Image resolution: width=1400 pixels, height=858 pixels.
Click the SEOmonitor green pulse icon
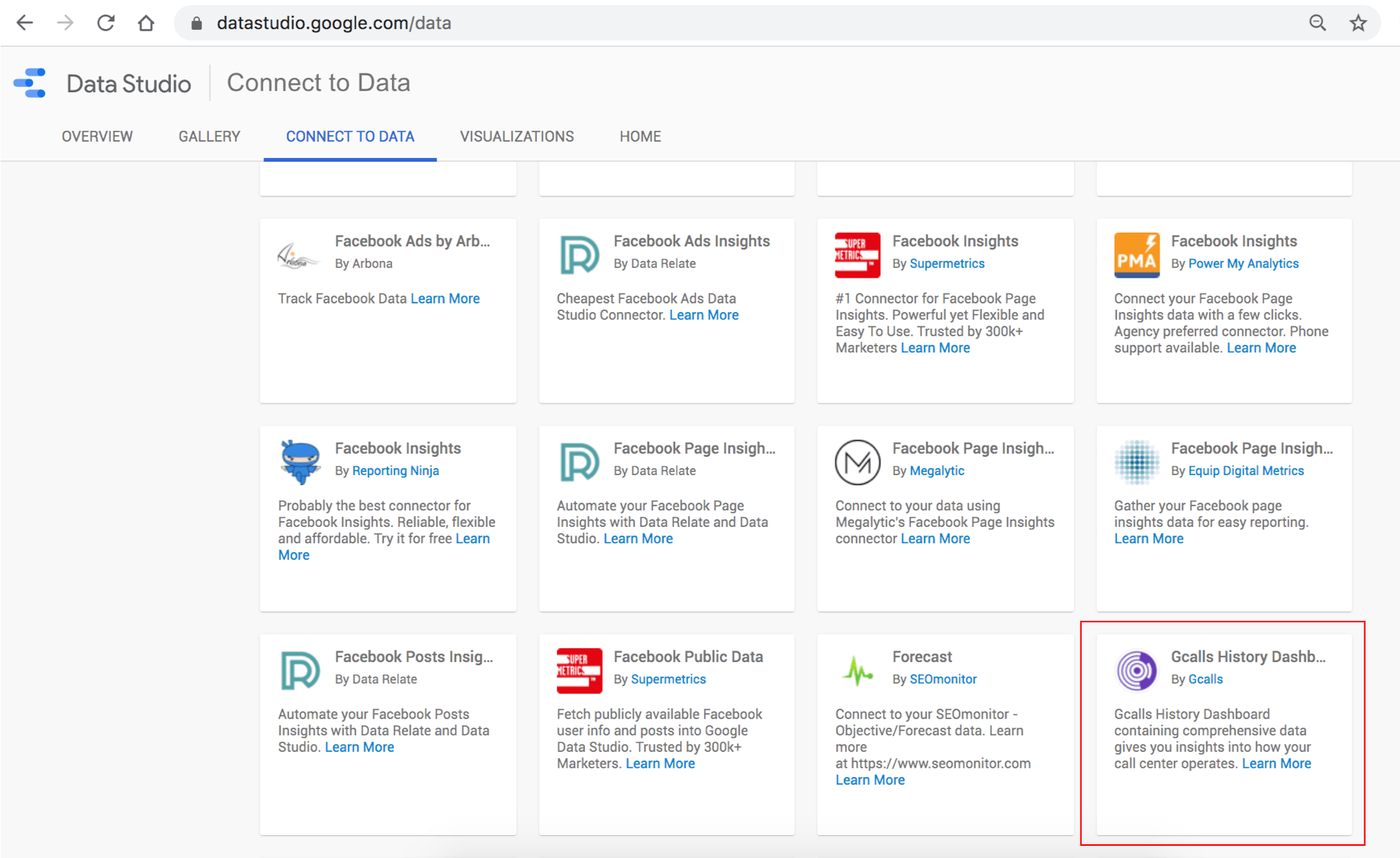coord(858,670)
